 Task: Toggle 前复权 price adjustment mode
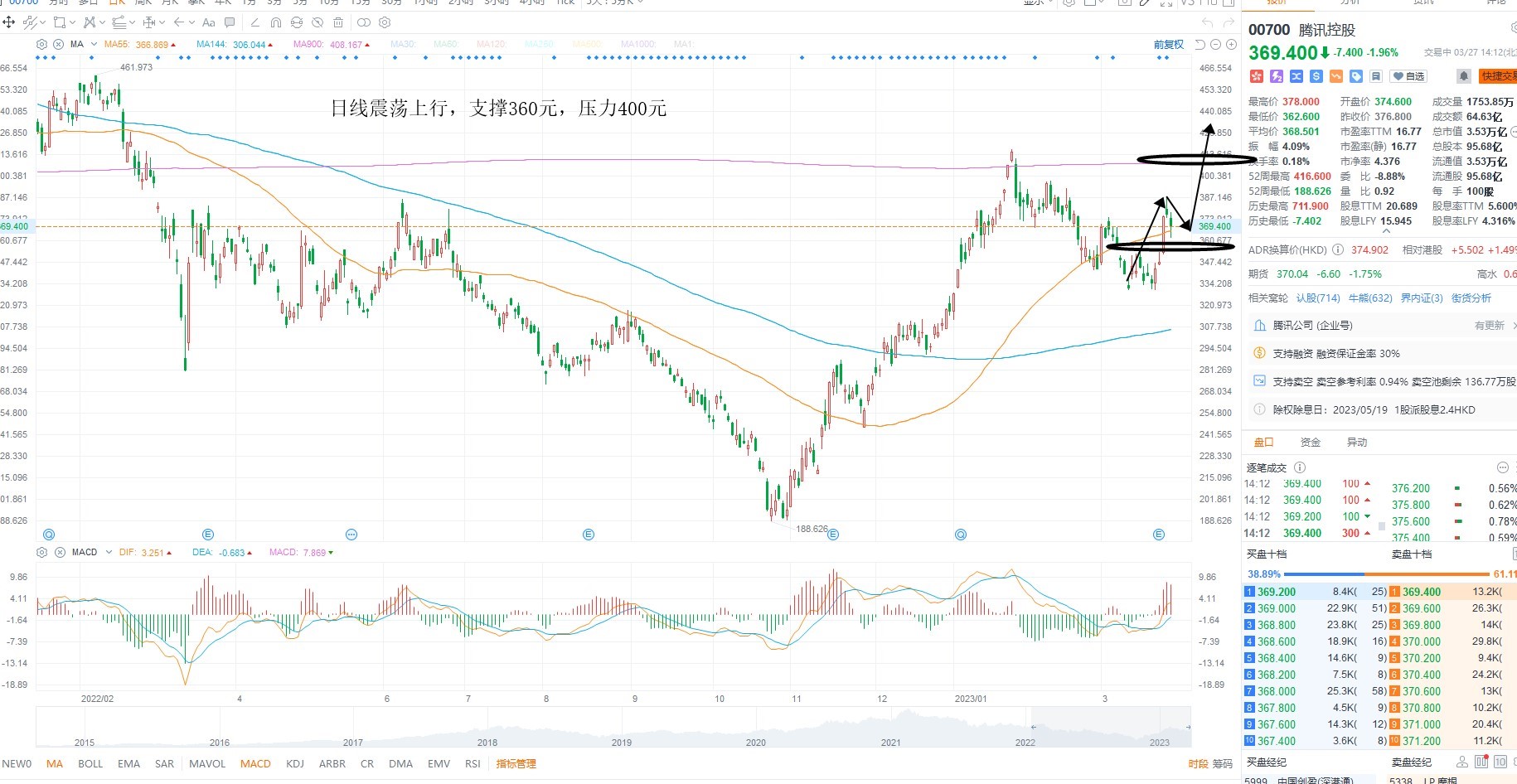click(1169, 44)
